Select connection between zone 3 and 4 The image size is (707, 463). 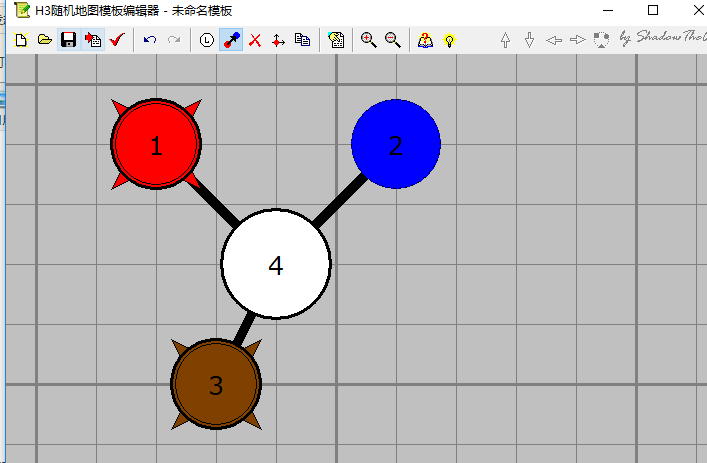243,329
